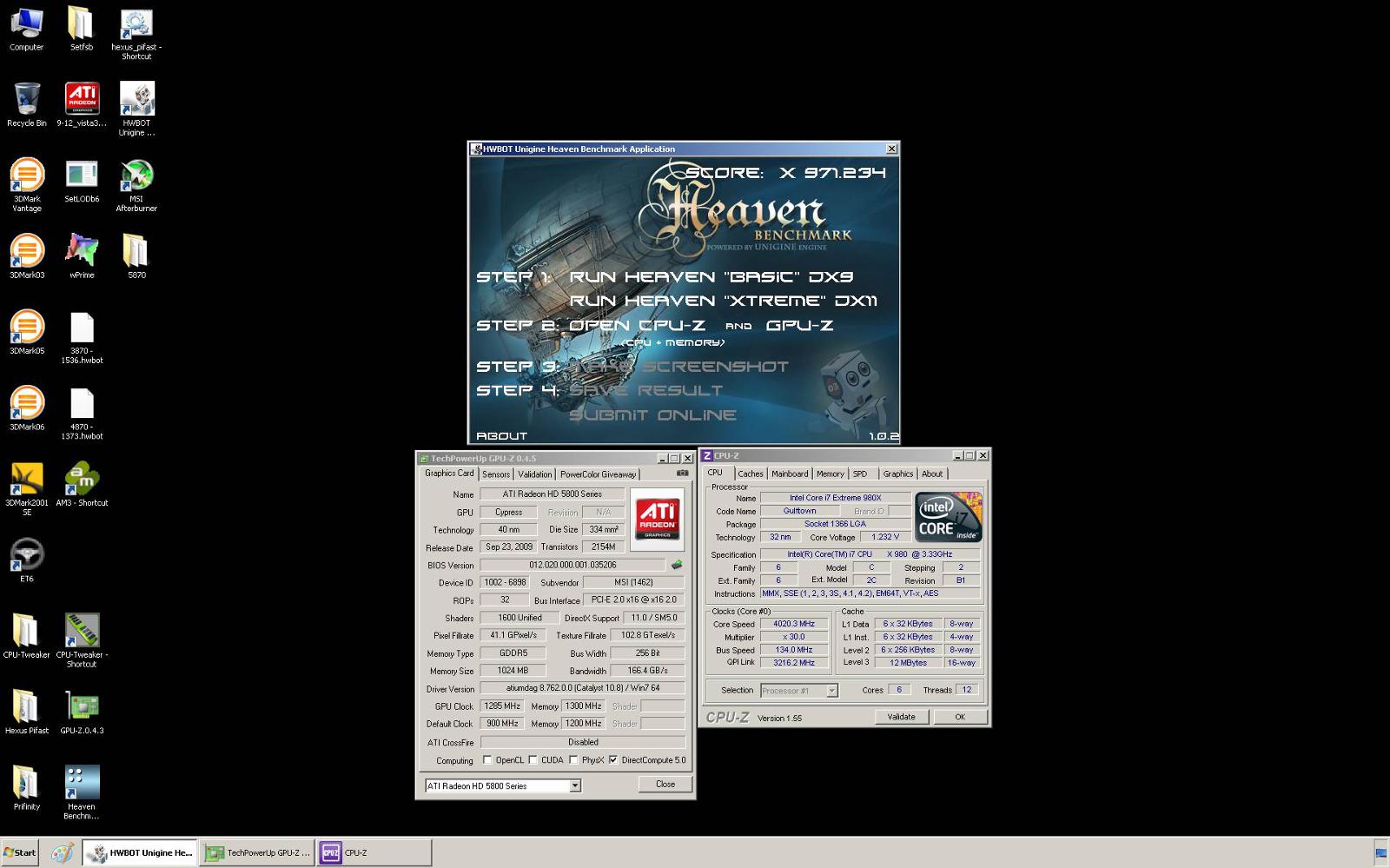1390x868 pixels.
Task: Click Submit Online in Heaven benchmark
Action: click(652, 415)
